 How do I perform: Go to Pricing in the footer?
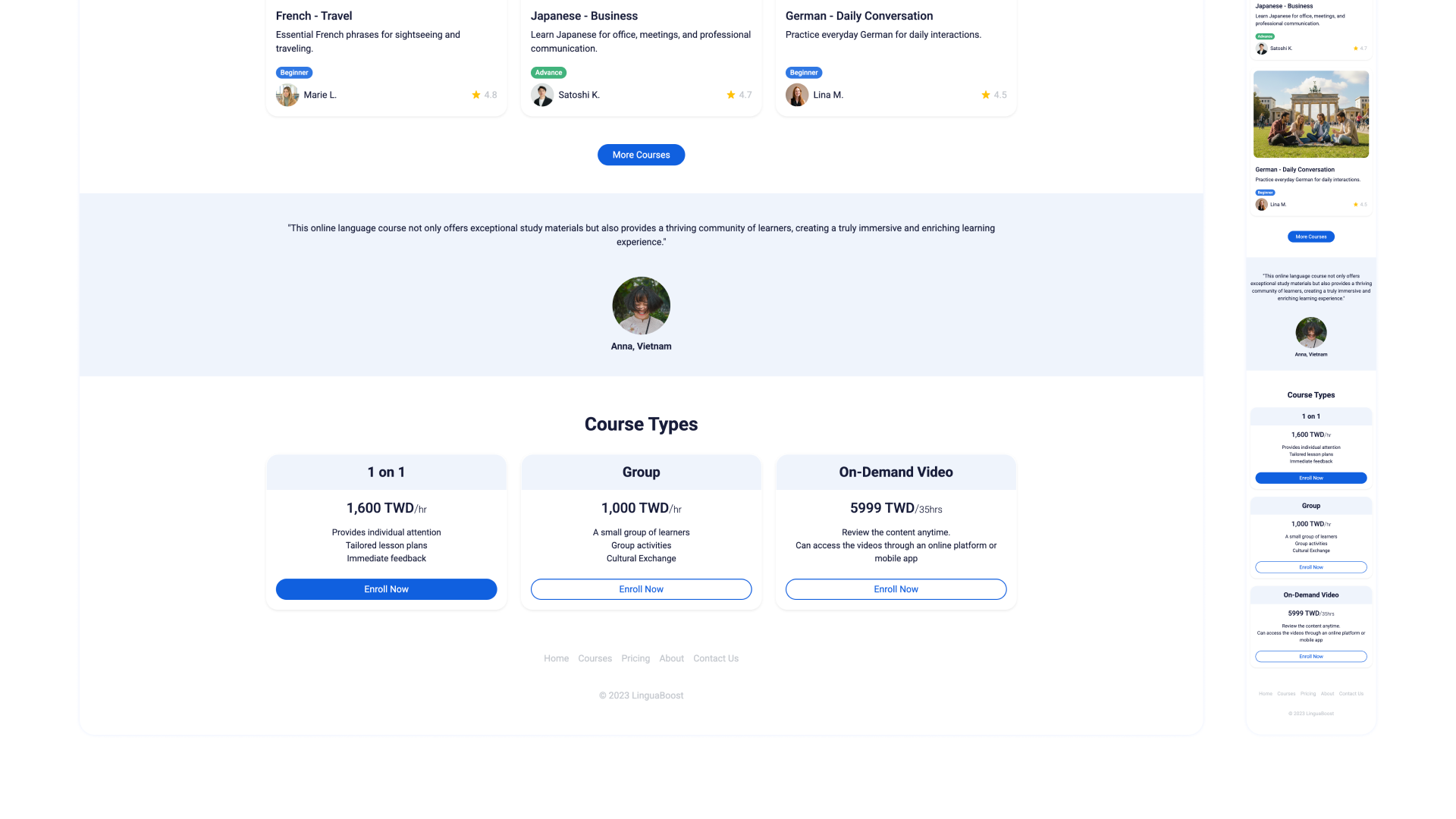coord(635,658)
